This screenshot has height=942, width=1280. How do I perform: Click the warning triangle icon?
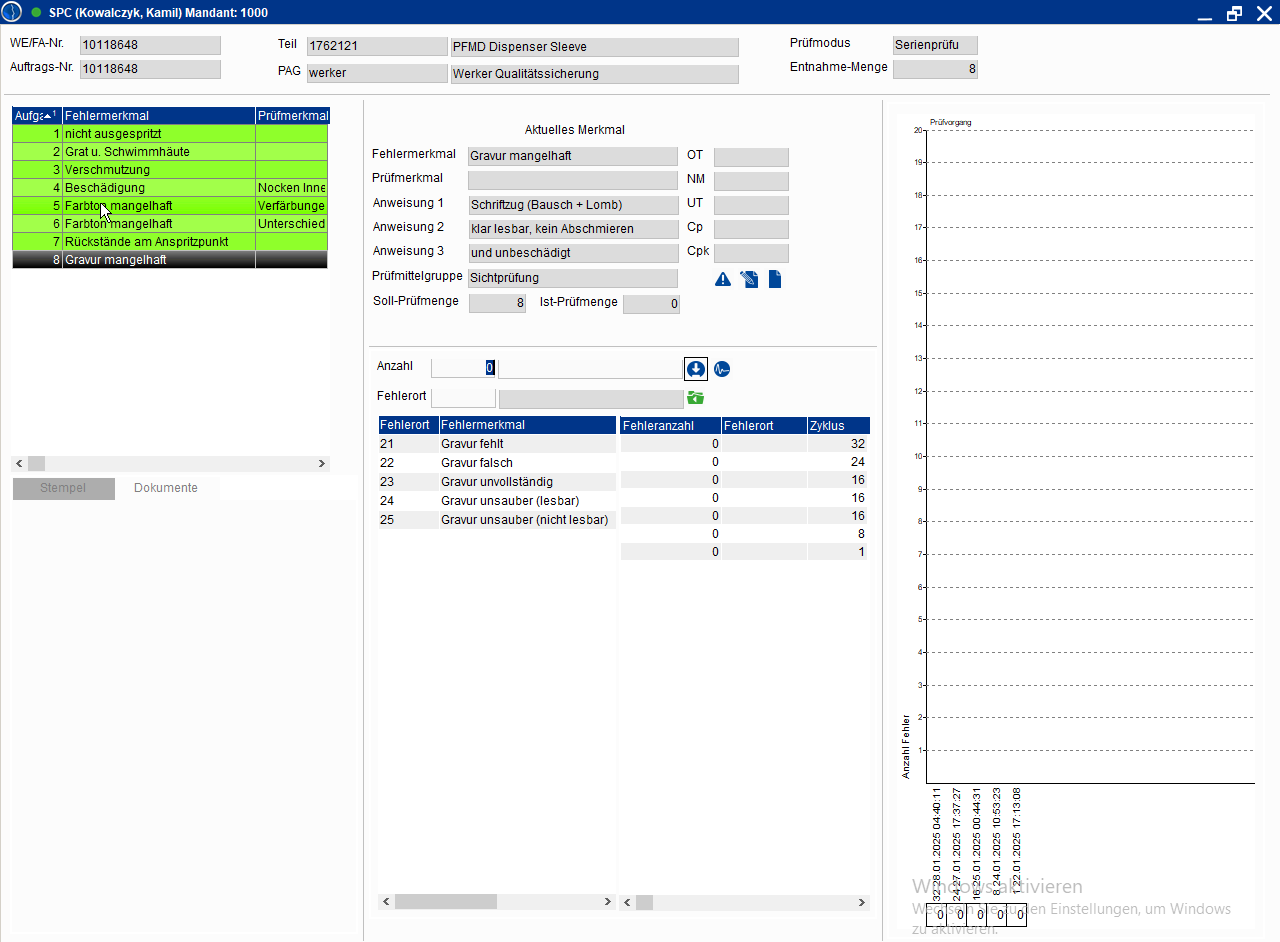(x=723, y=280)
